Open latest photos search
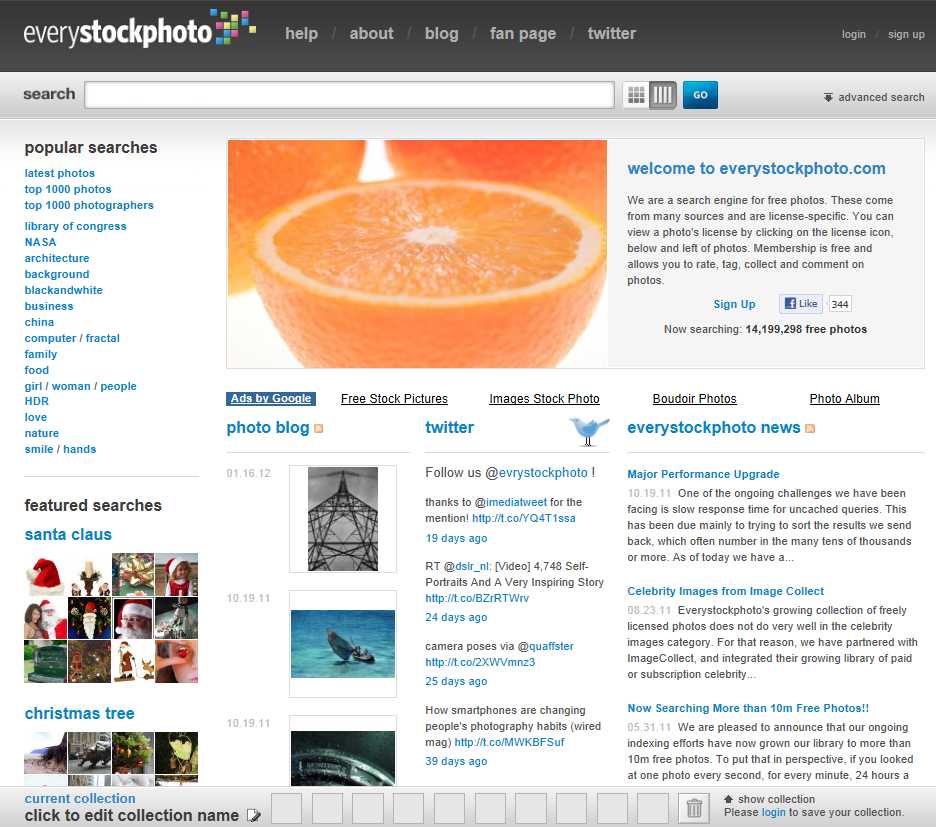The image size is (936, 827). point(60,173)
